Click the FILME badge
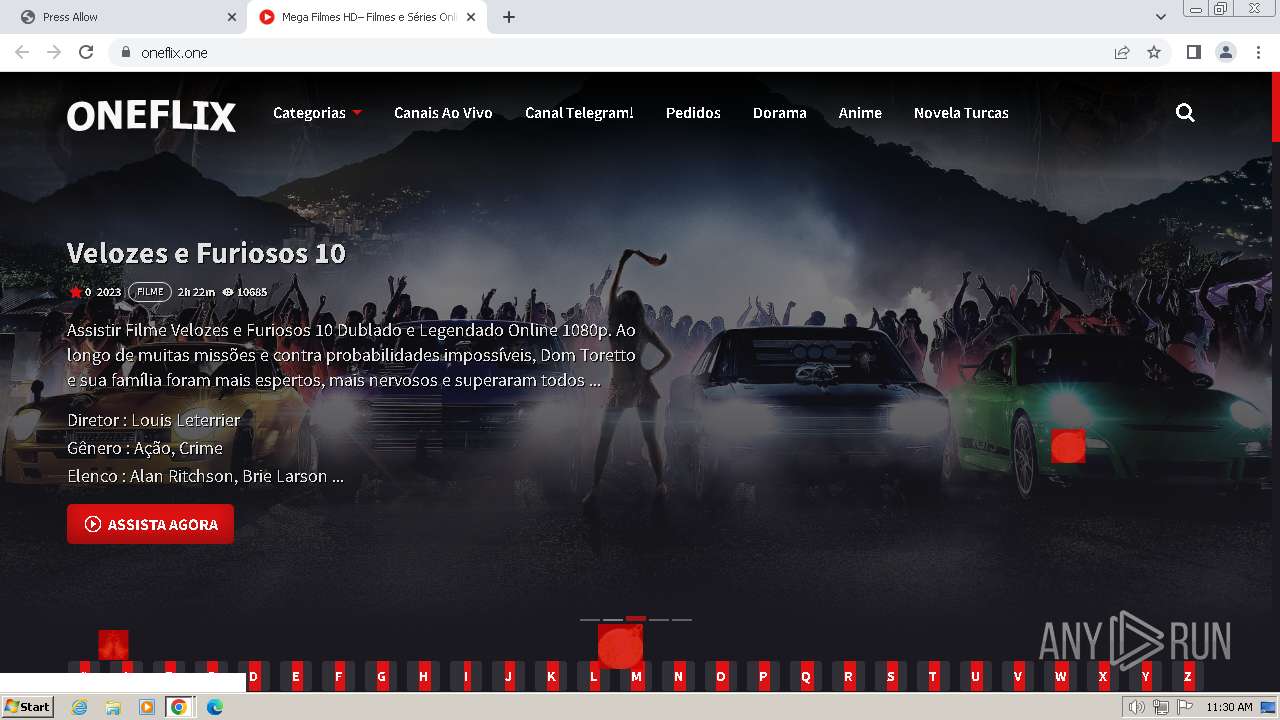The width and height of the screenshot is (1280, 720). 150,292
